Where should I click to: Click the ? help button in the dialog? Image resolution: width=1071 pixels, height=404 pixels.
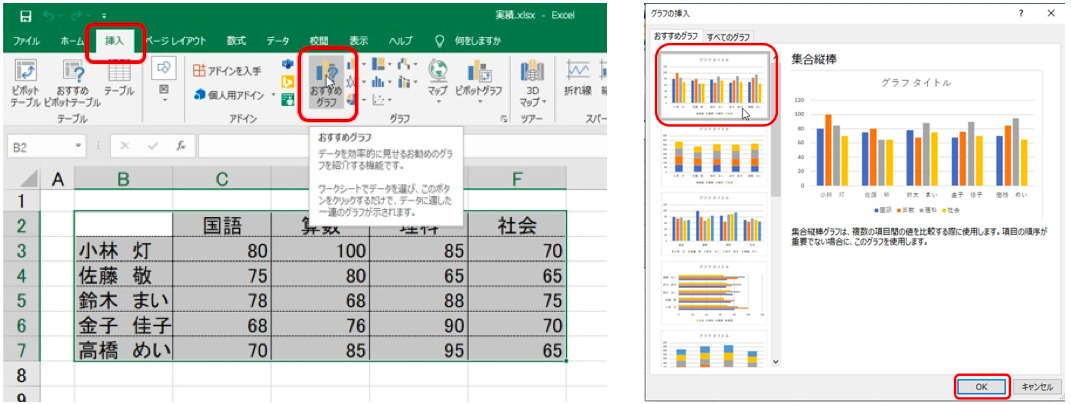(1020, 12)
